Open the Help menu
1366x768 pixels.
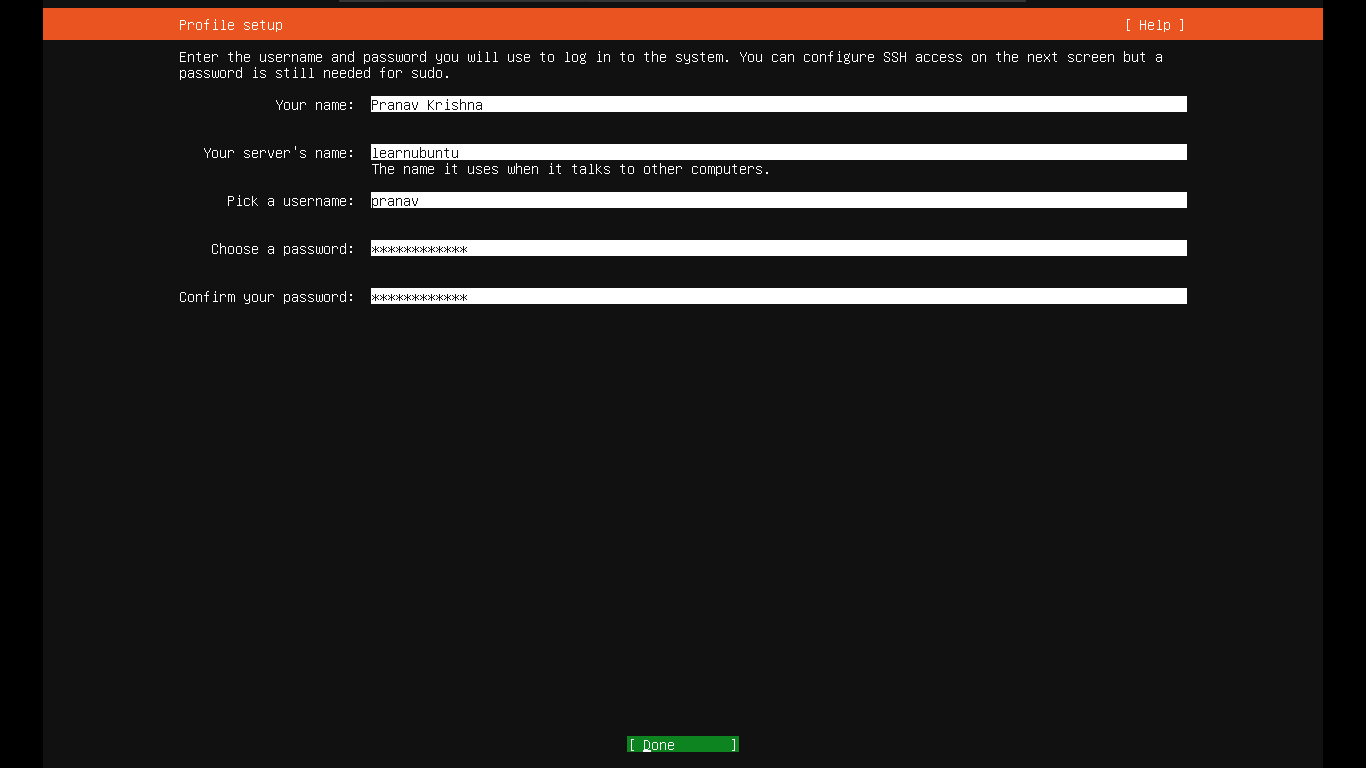pyautogui.click(x=1154, y=25)
